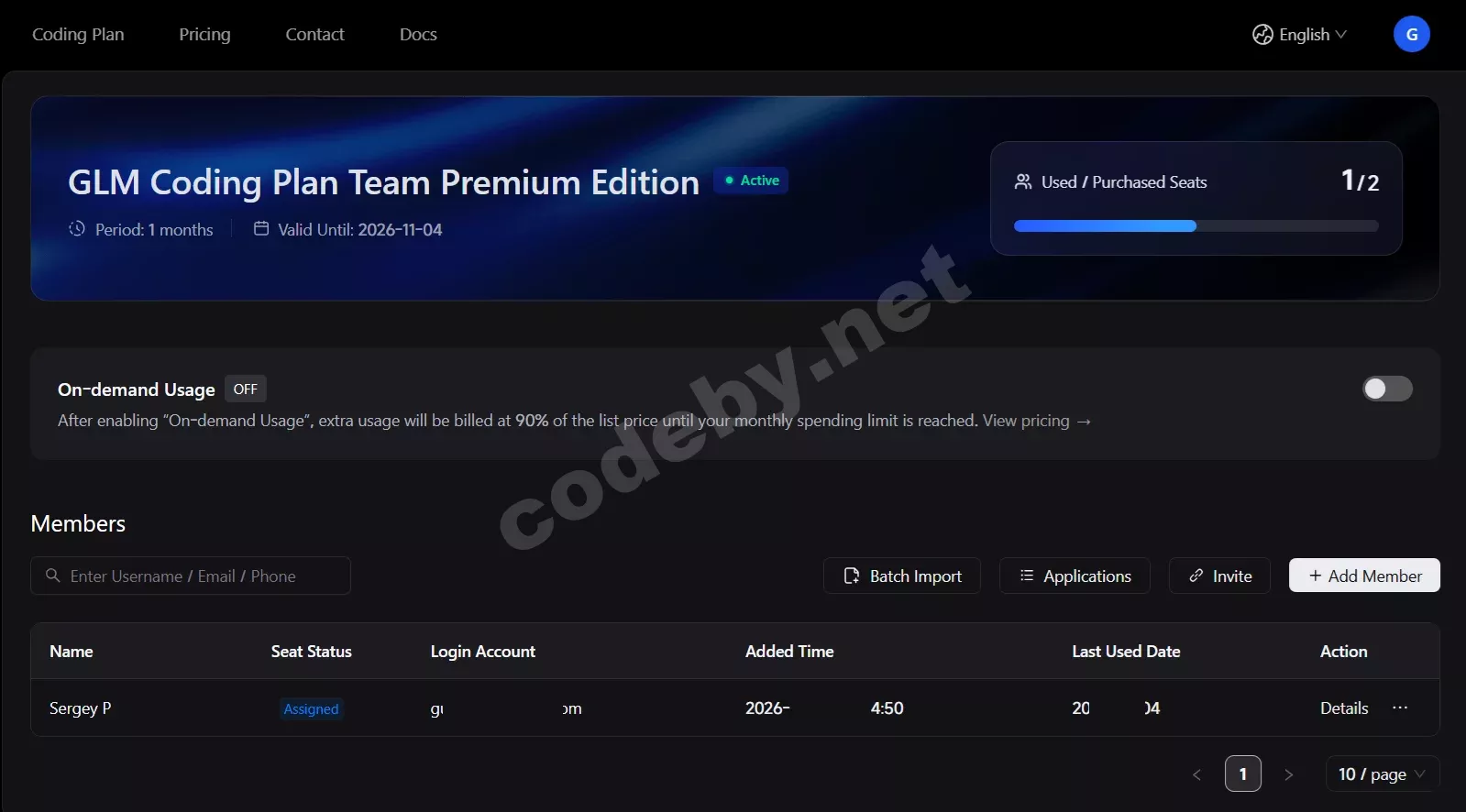The image size is (1466, 812).
Task: Open the Contact page
Action: pyautogui.click(x=314, y=34)
